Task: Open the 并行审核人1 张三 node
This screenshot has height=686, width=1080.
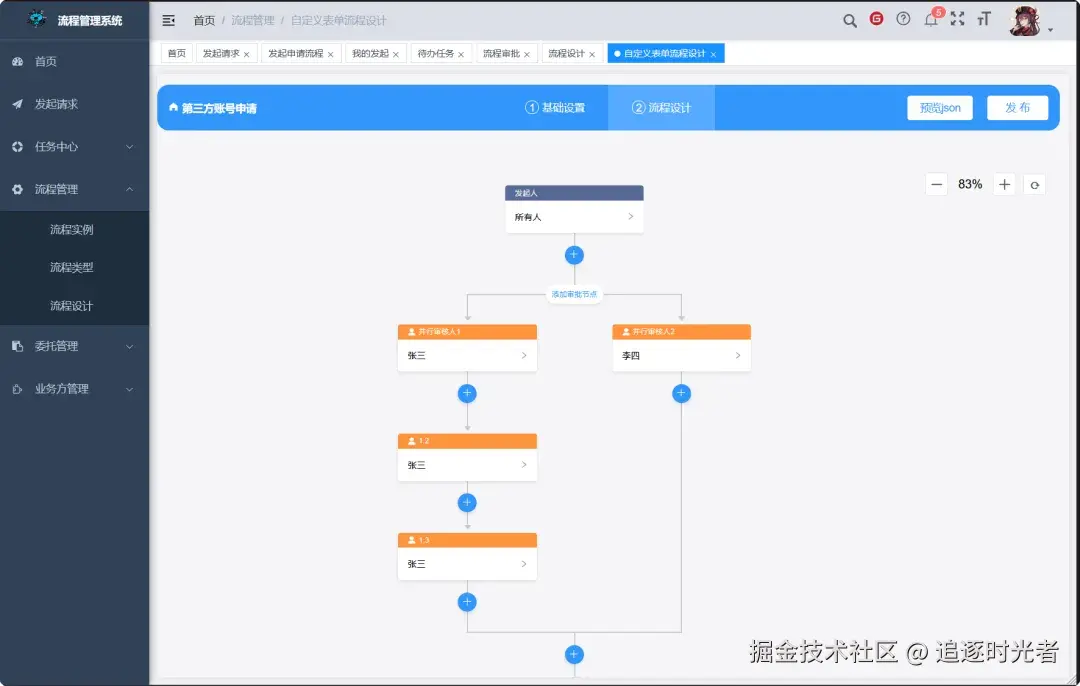Action: coord(467,349)
